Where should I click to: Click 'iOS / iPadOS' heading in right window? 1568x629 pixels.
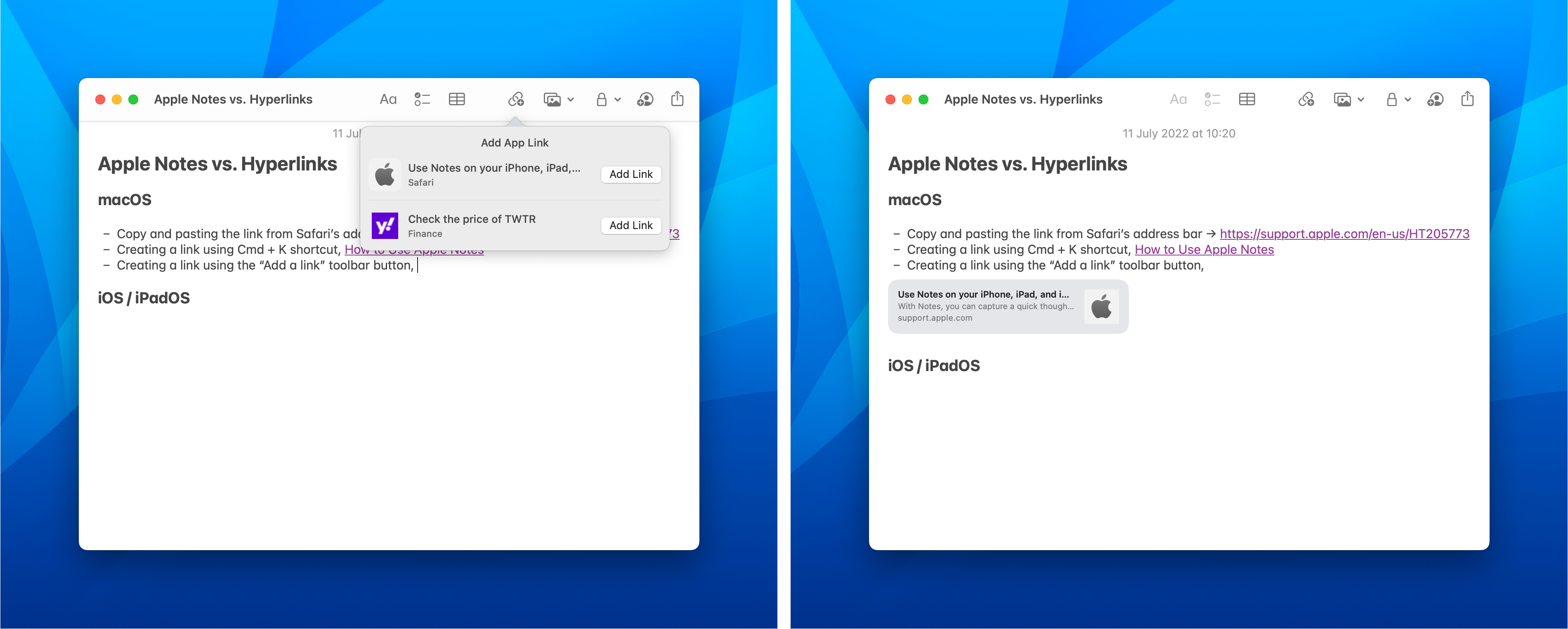point(934,366)
